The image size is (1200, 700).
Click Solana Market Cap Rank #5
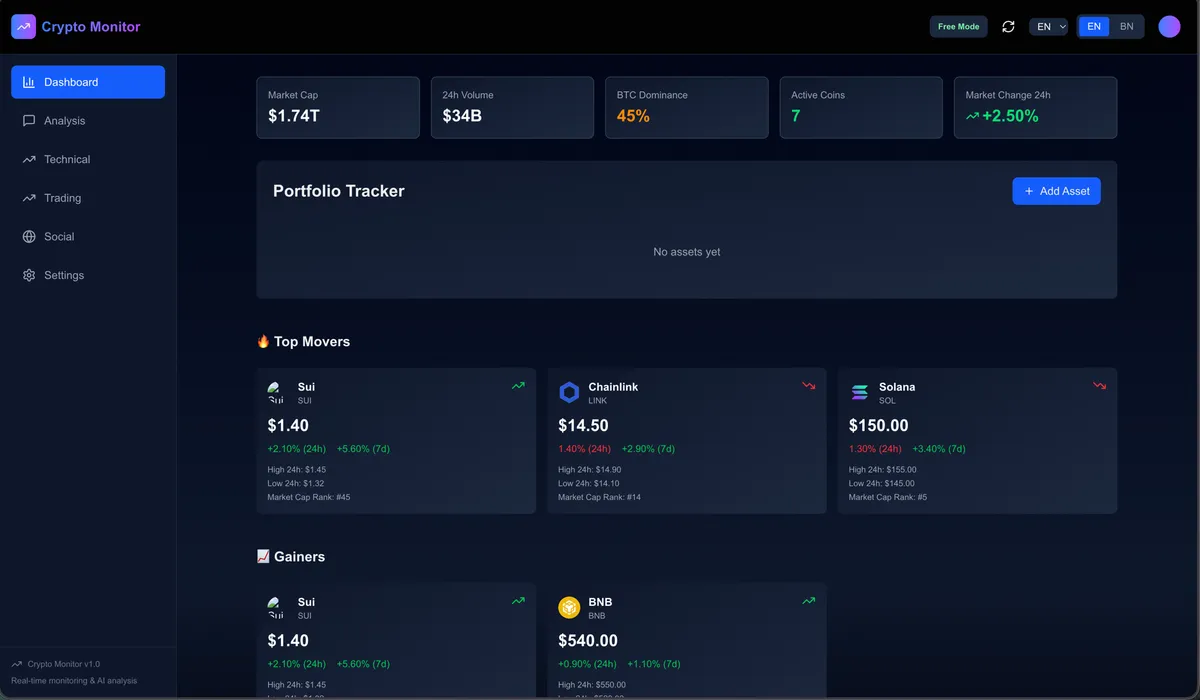point(888,497)
